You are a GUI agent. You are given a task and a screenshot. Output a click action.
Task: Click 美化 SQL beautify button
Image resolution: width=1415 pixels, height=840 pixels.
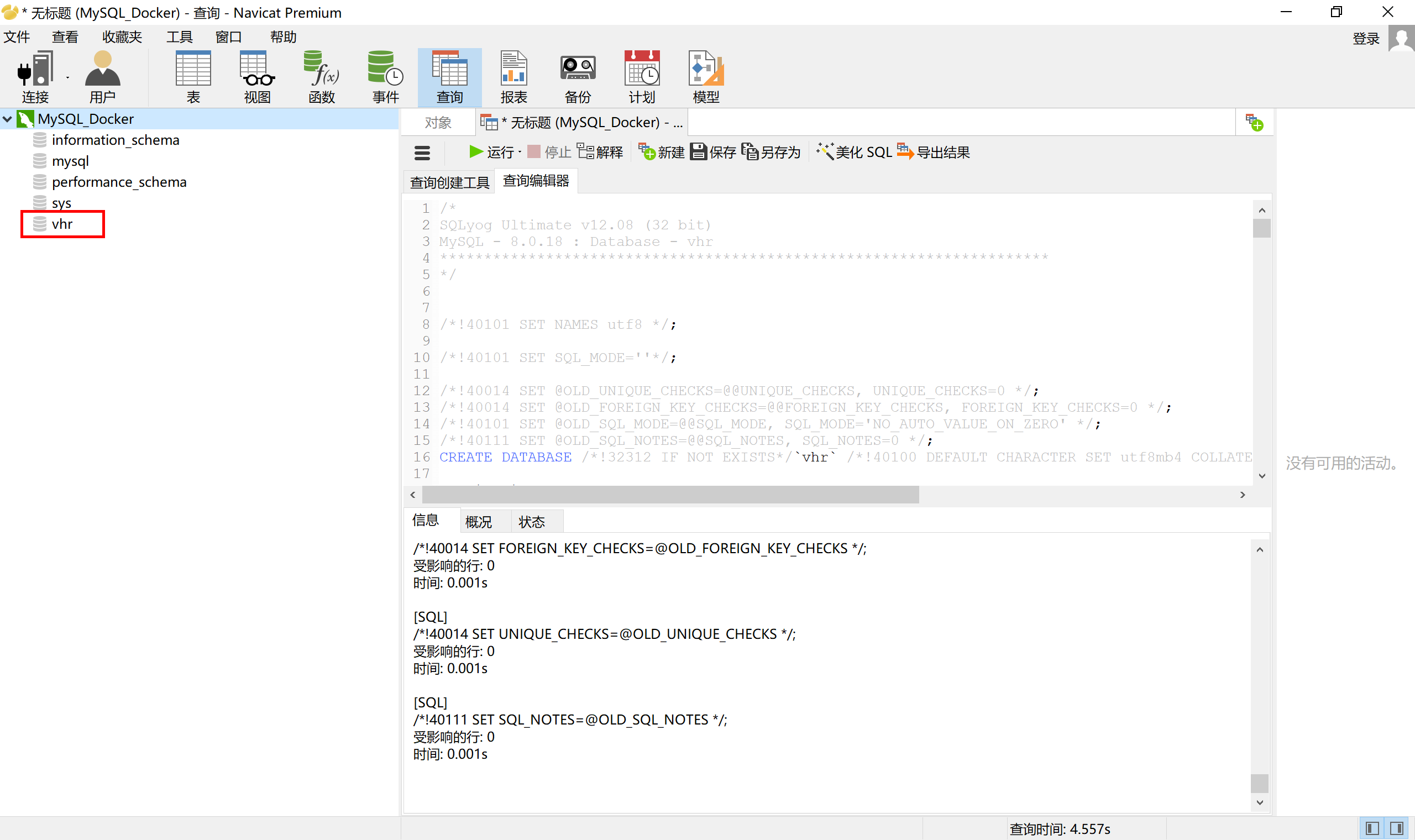(854, 153)
